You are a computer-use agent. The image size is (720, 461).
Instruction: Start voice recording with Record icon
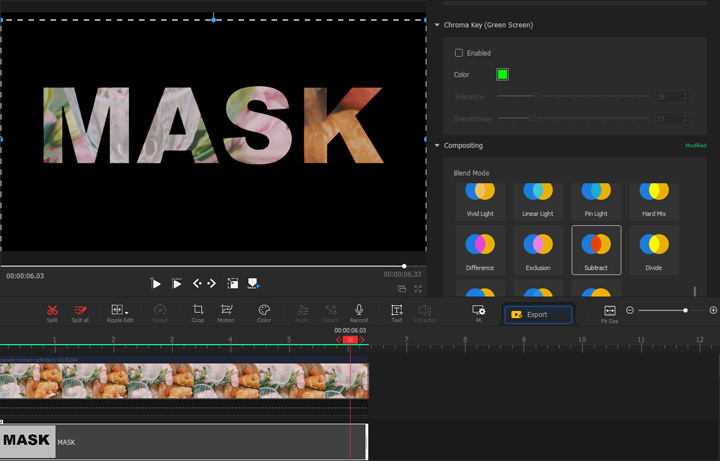tap(358, 311)
